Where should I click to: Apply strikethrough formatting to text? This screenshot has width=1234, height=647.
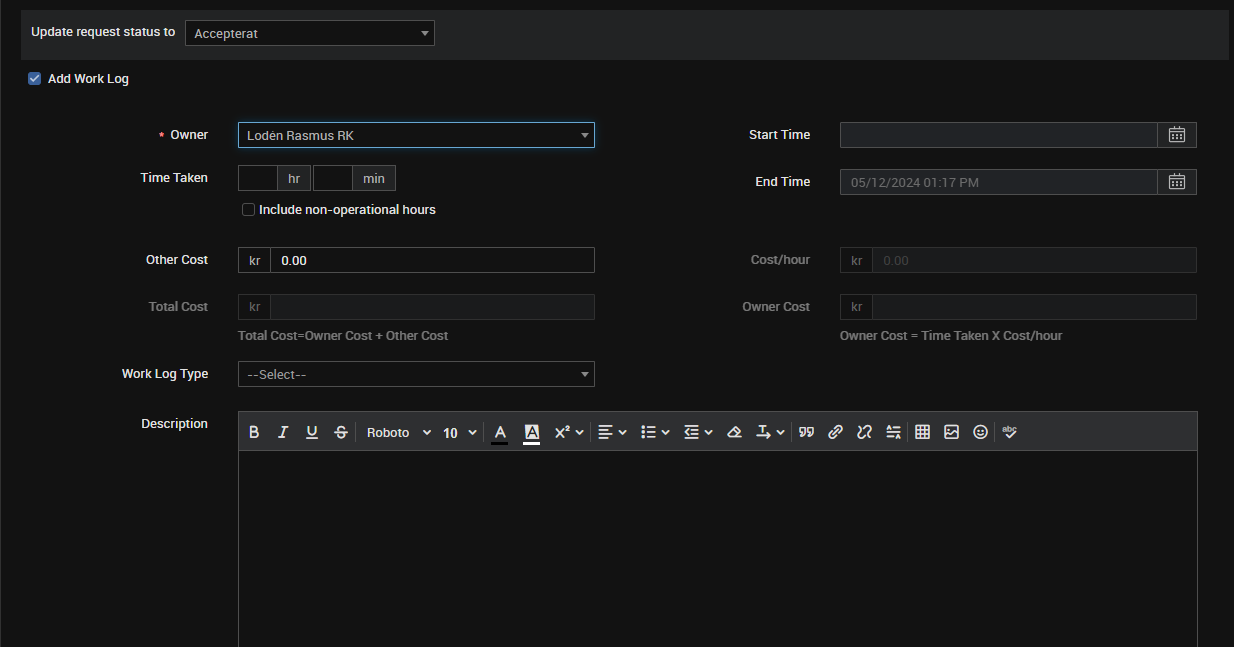(341, 432)
